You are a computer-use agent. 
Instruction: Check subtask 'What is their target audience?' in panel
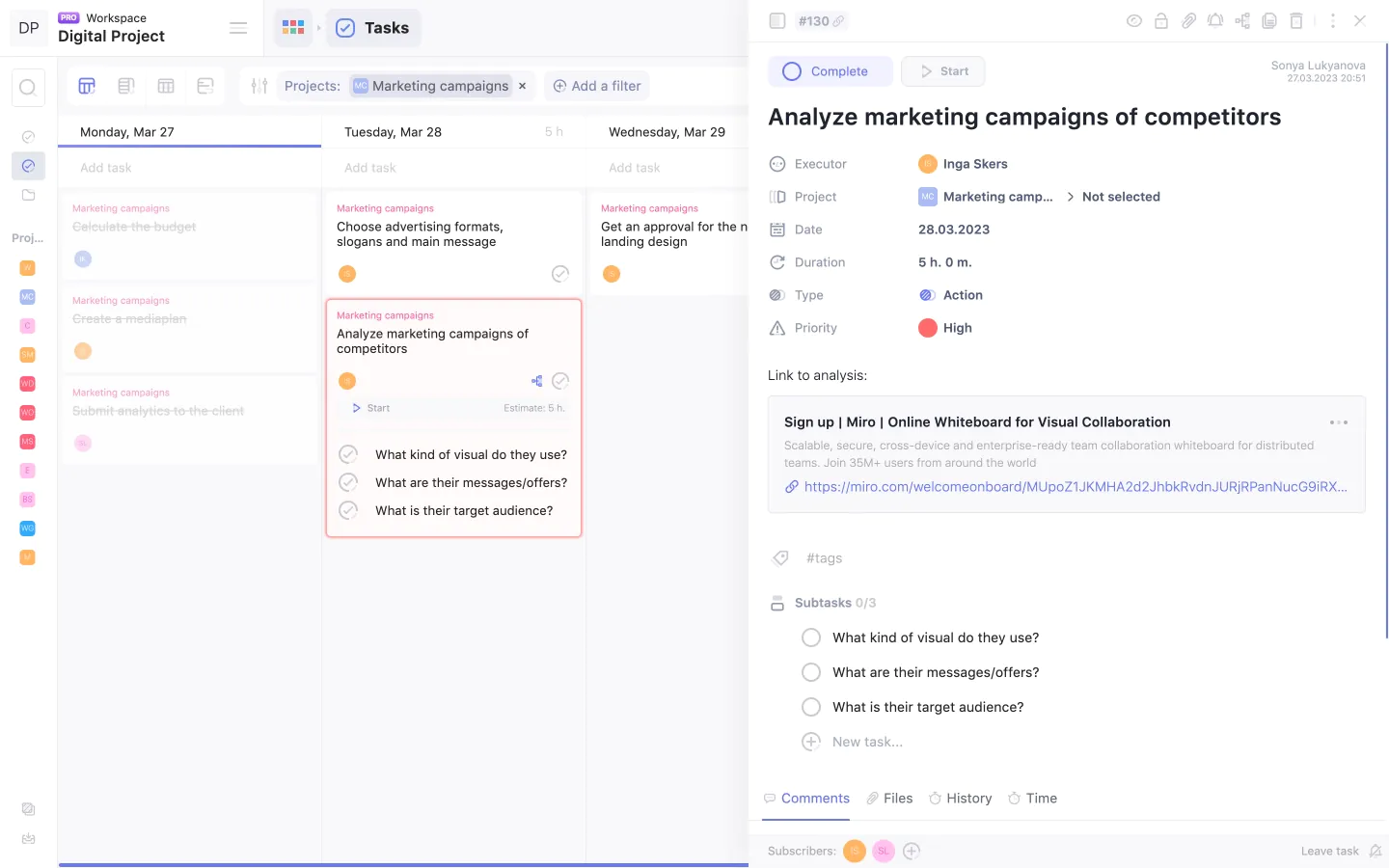click(x=811, y=707)
